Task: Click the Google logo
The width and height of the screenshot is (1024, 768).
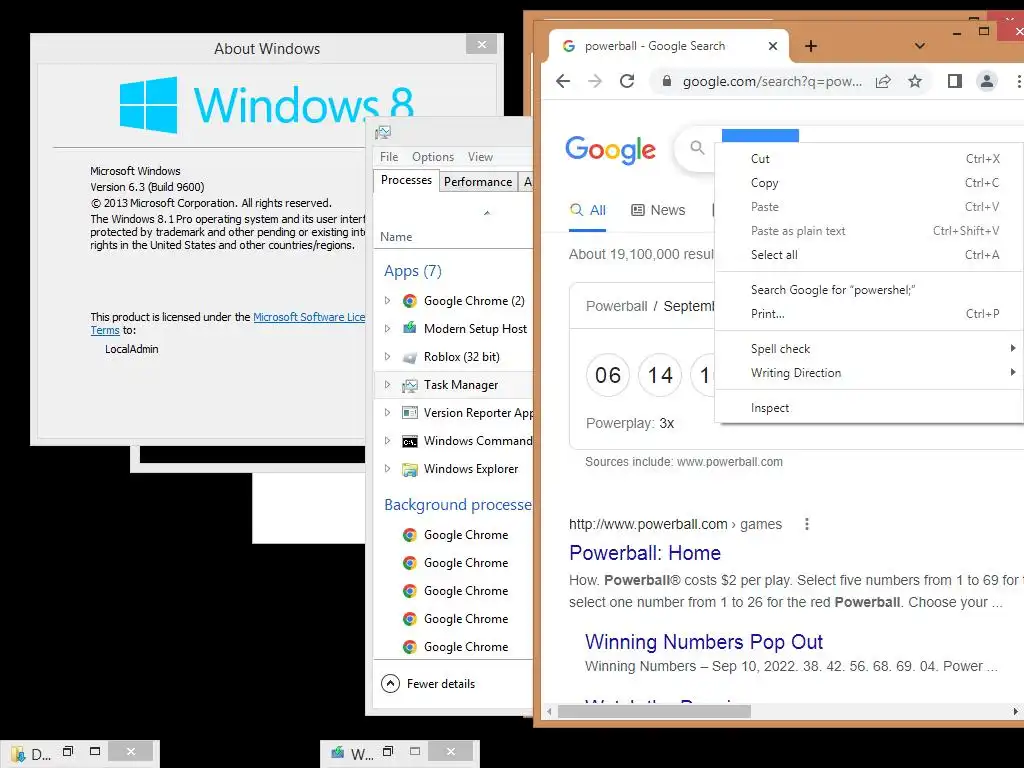Action: (x=610, y=150)
